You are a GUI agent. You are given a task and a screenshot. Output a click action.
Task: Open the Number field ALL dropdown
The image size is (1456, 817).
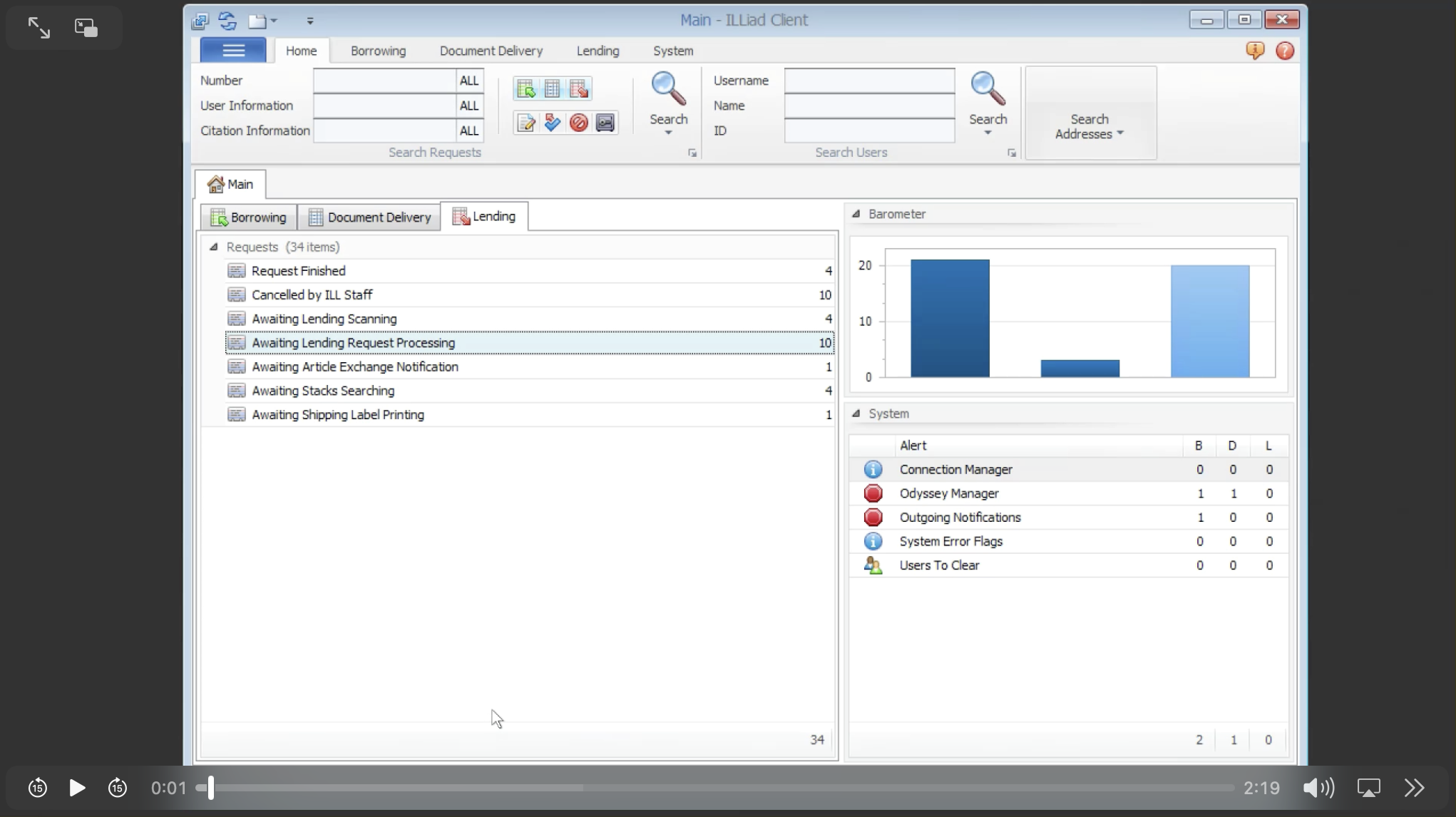pyautogui.click(x=469, y=81)
